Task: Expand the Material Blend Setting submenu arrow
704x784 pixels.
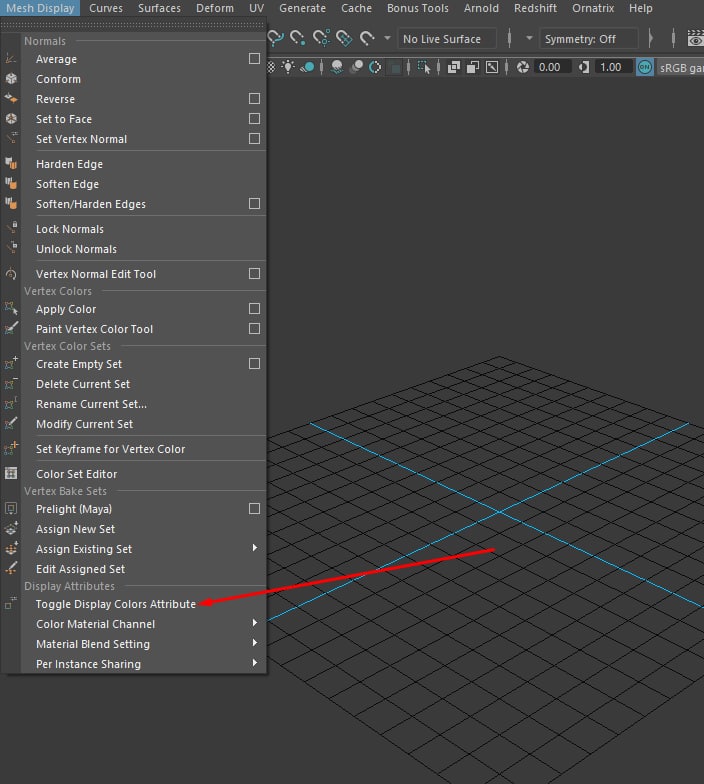Action: tap(255, 643)
